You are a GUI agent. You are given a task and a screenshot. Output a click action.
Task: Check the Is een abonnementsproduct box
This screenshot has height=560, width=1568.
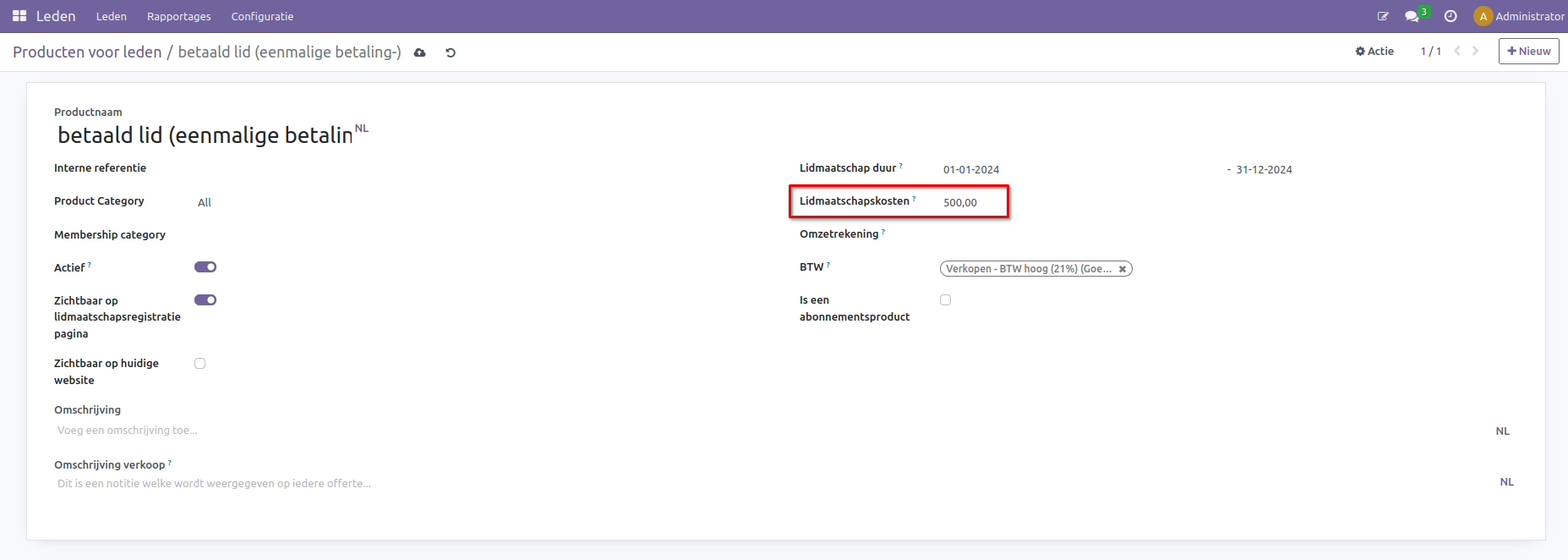pos(946,300)
